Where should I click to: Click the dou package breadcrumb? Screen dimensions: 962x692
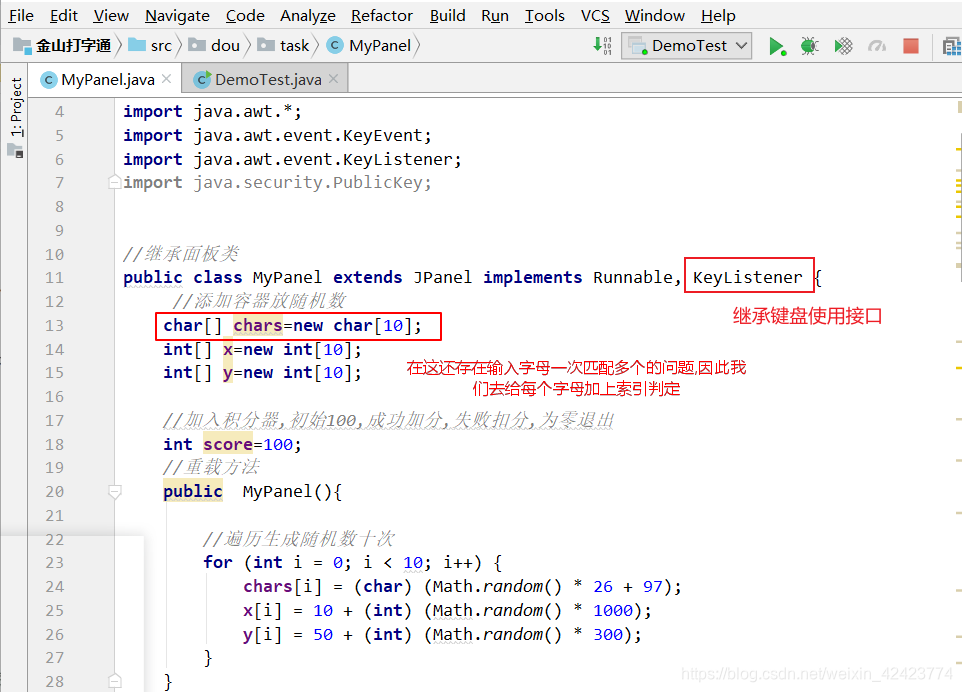point(214,45)
